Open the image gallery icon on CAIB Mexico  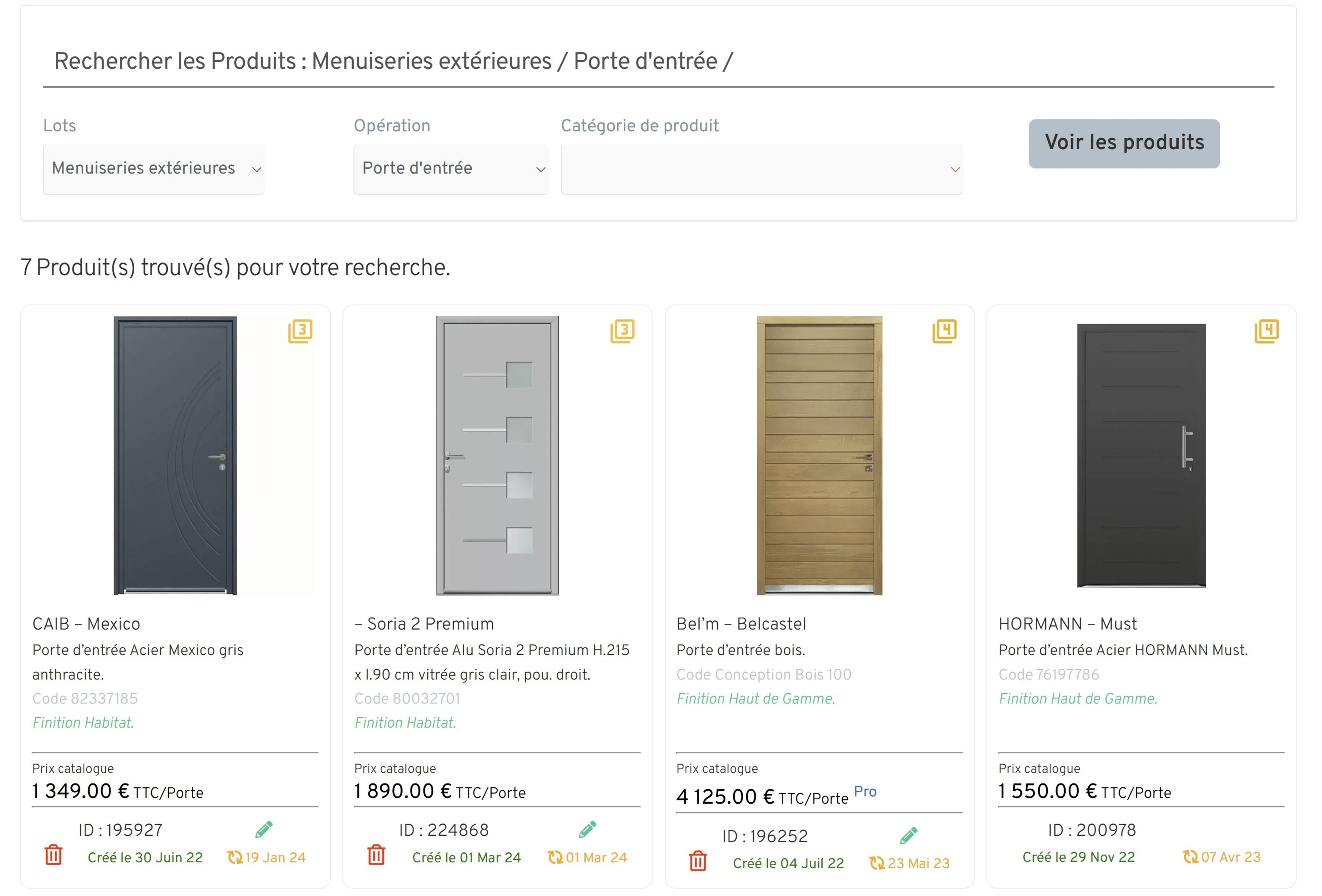click(x=300, y=331)
